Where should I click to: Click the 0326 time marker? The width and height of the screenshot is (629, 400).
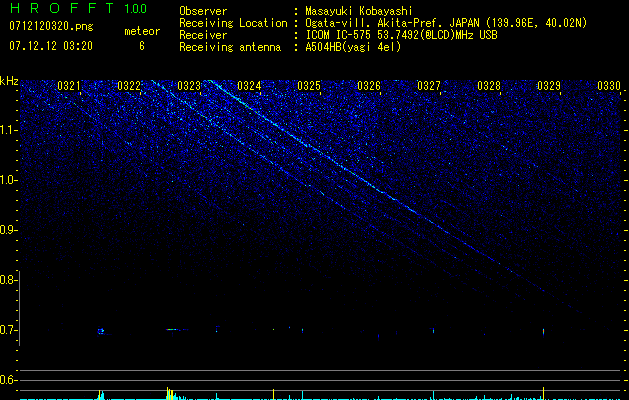369,86
